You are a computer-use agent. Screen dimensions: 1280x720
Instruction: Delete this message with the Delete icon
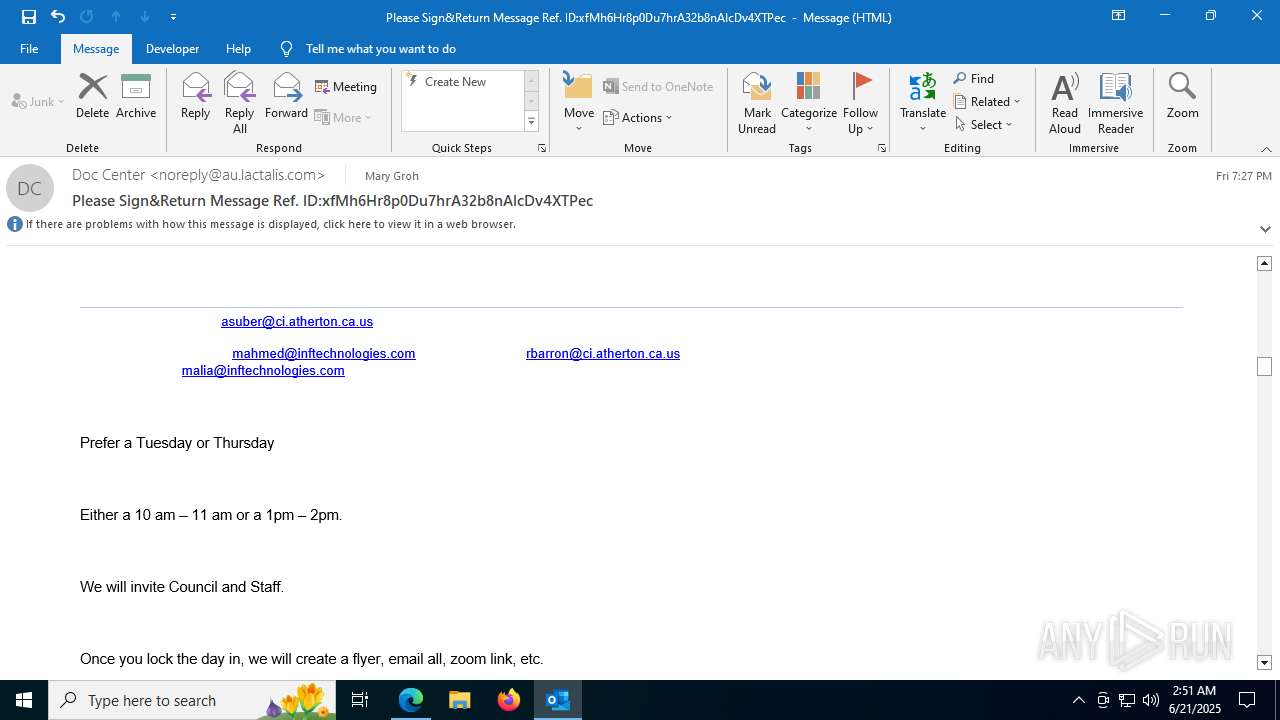92,96
